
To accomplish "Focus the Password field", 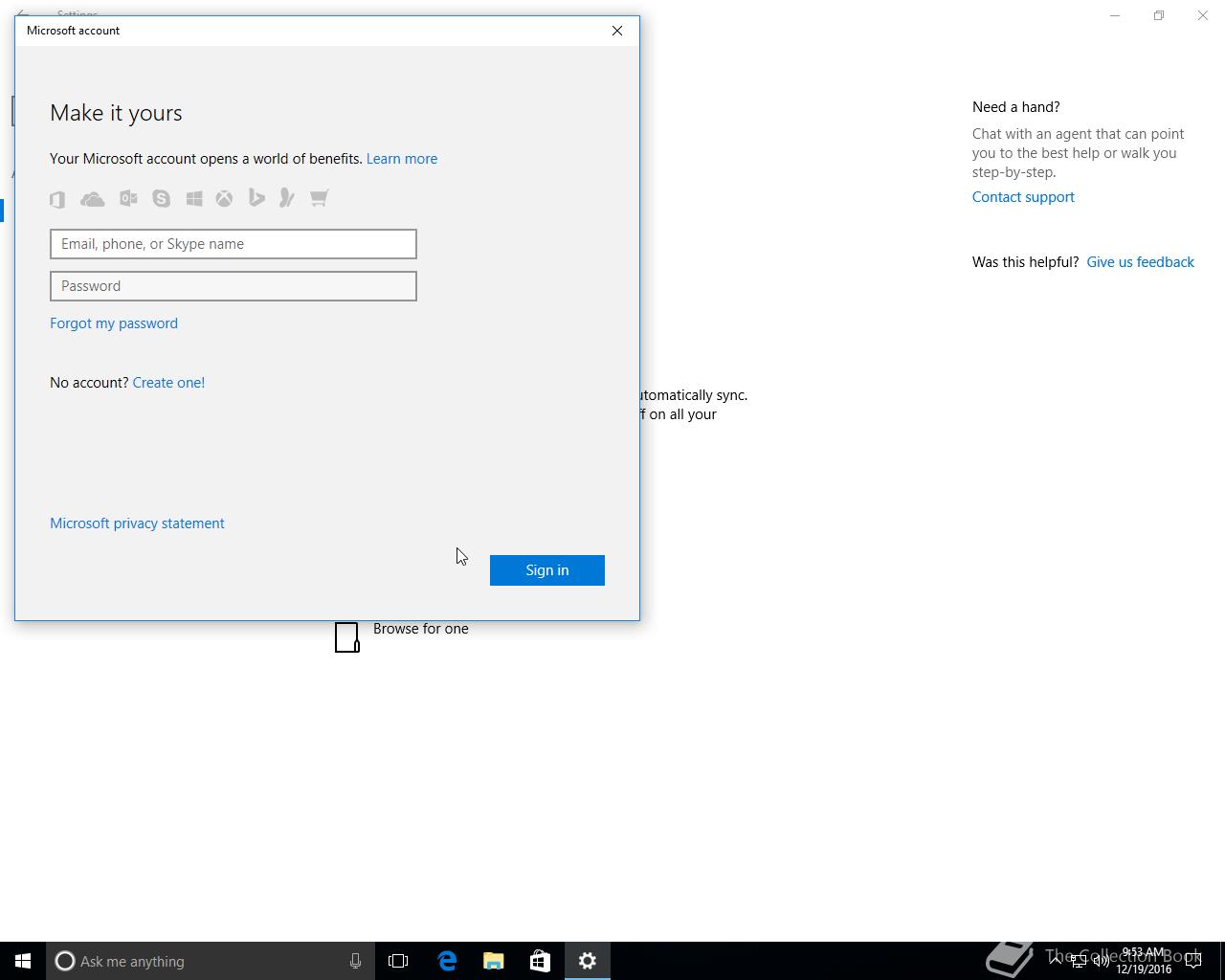I will pos(234,286).
